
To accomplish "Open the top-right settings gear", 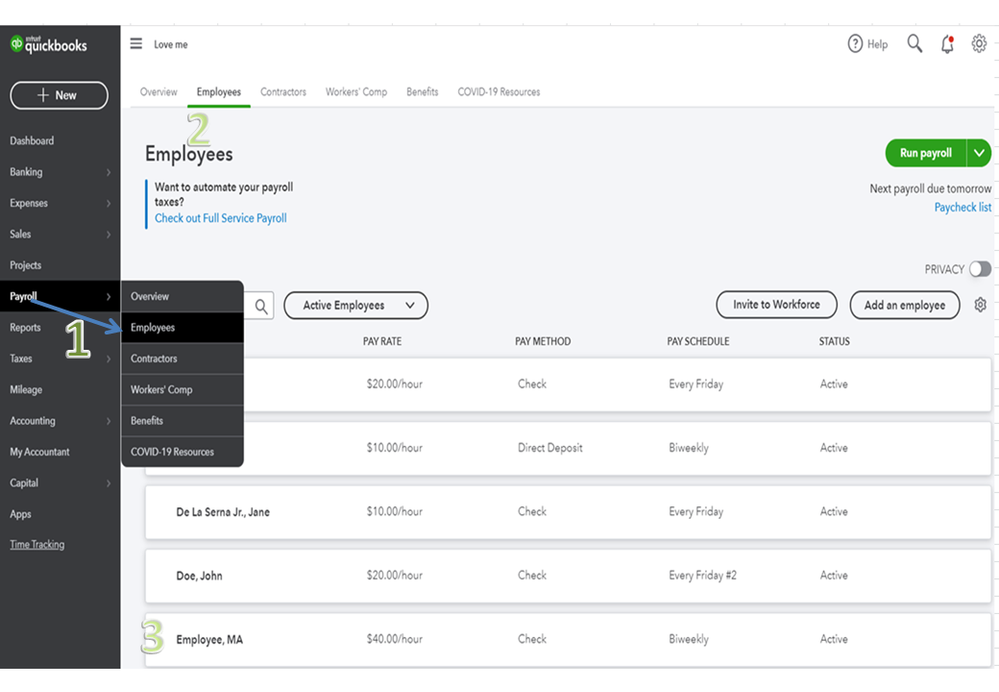I will click(979, 44).
